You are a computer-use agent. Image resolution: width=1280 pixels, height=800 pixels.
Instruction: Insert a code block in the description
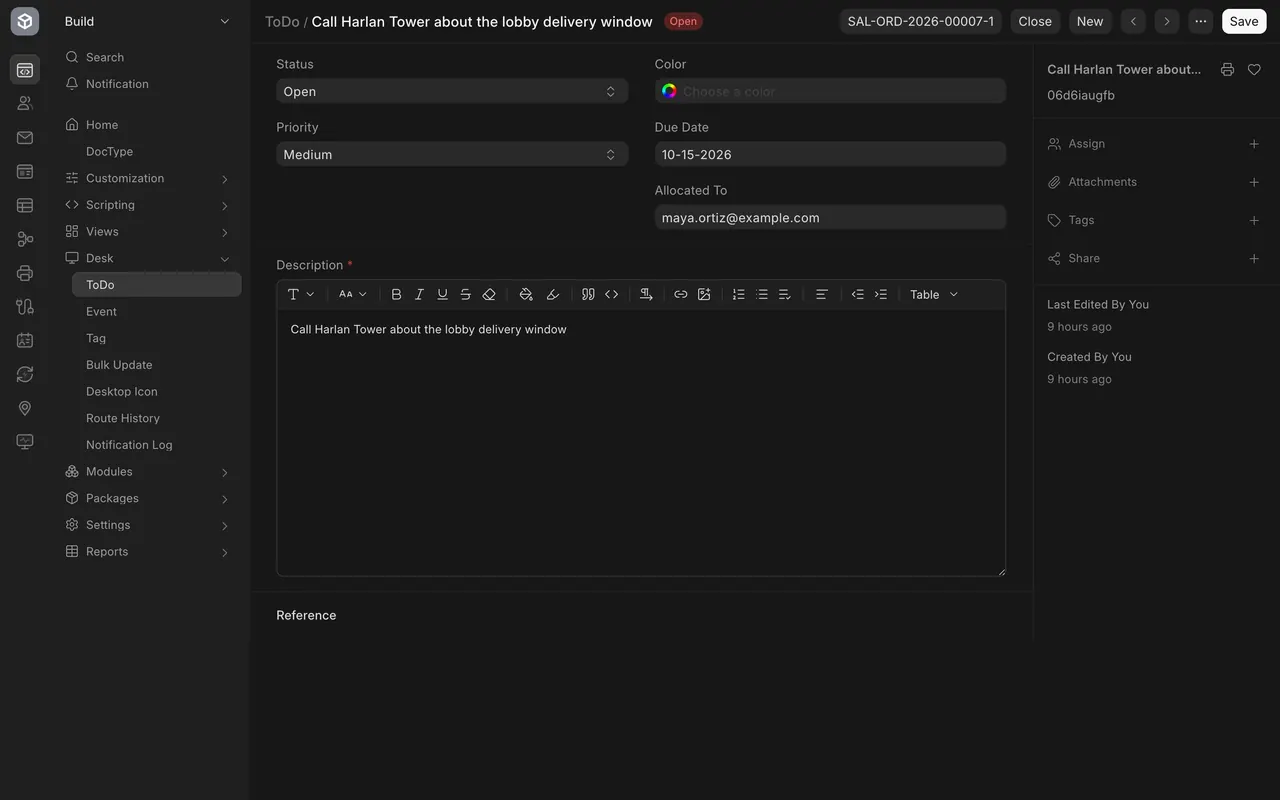(x=612, y=295)
